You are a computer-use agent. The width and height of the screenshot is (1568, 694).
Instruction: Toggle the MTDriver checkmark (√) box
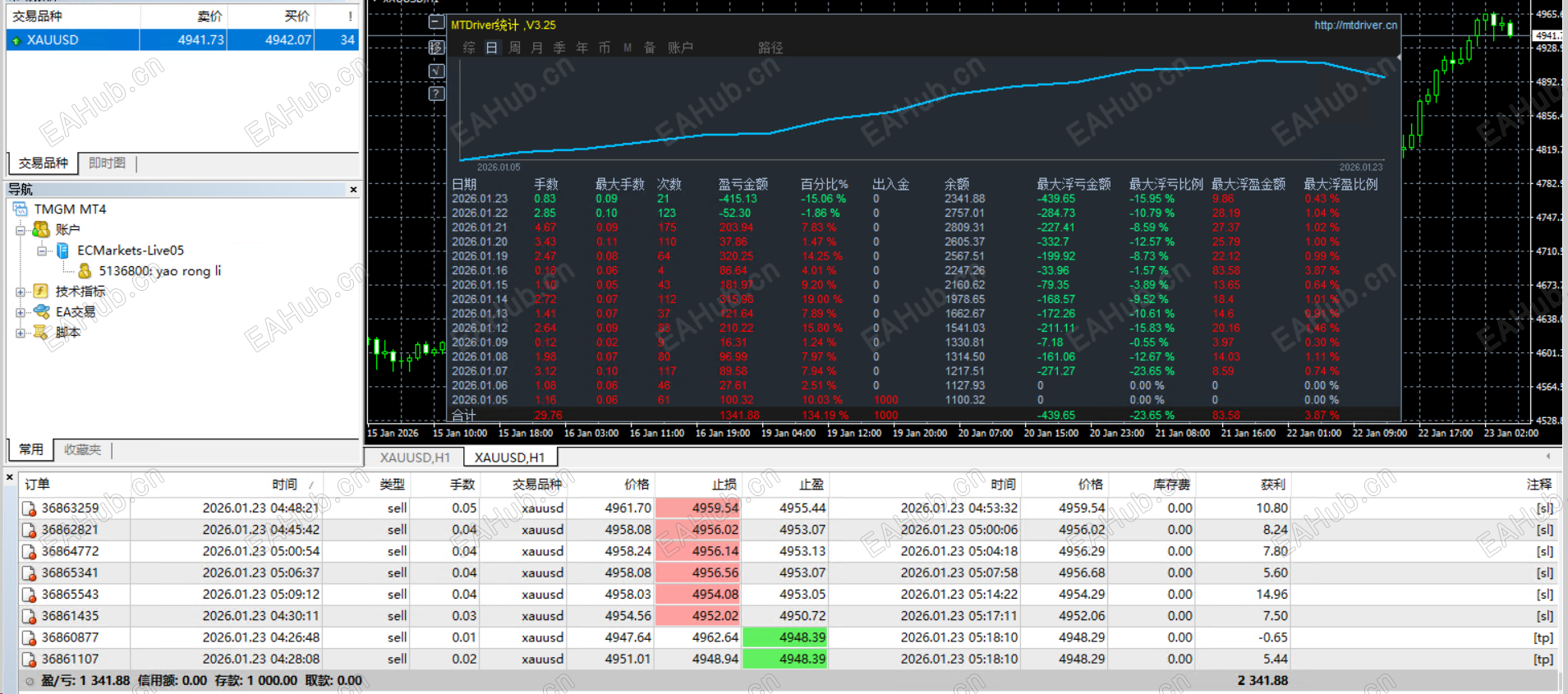pyautogui.click(x=437, y=71)
